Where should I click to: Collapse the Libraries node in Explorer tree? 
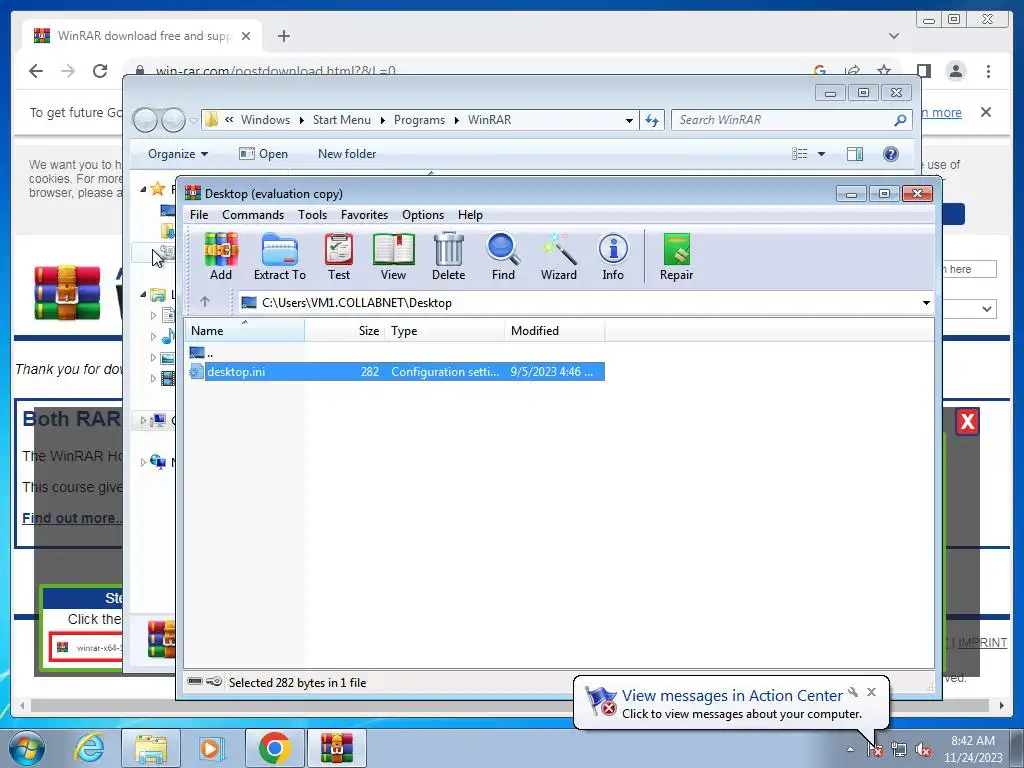click(x=143, y=295)
